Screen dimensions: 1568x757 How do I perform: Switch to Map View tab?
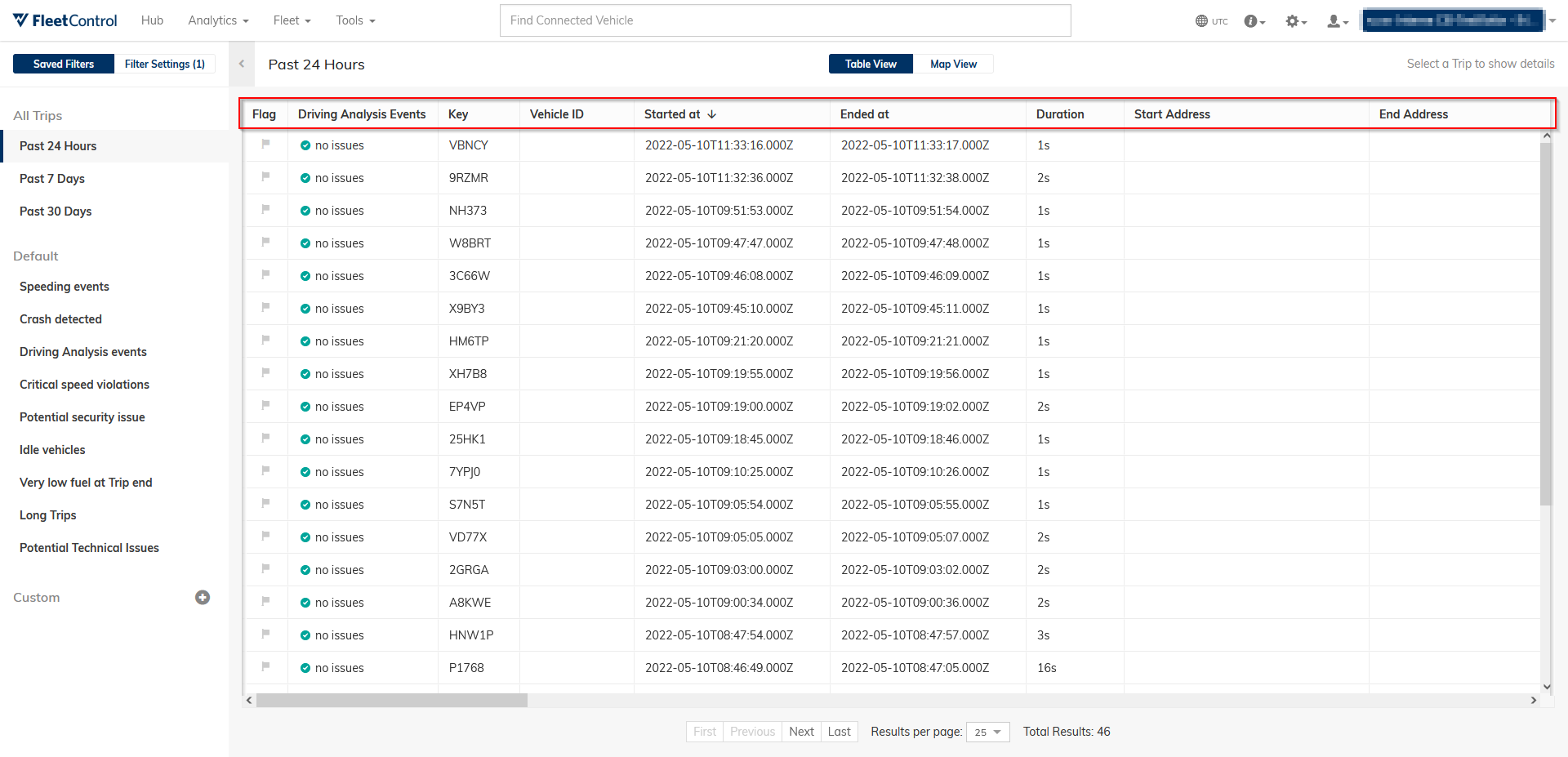click(953, 64)
